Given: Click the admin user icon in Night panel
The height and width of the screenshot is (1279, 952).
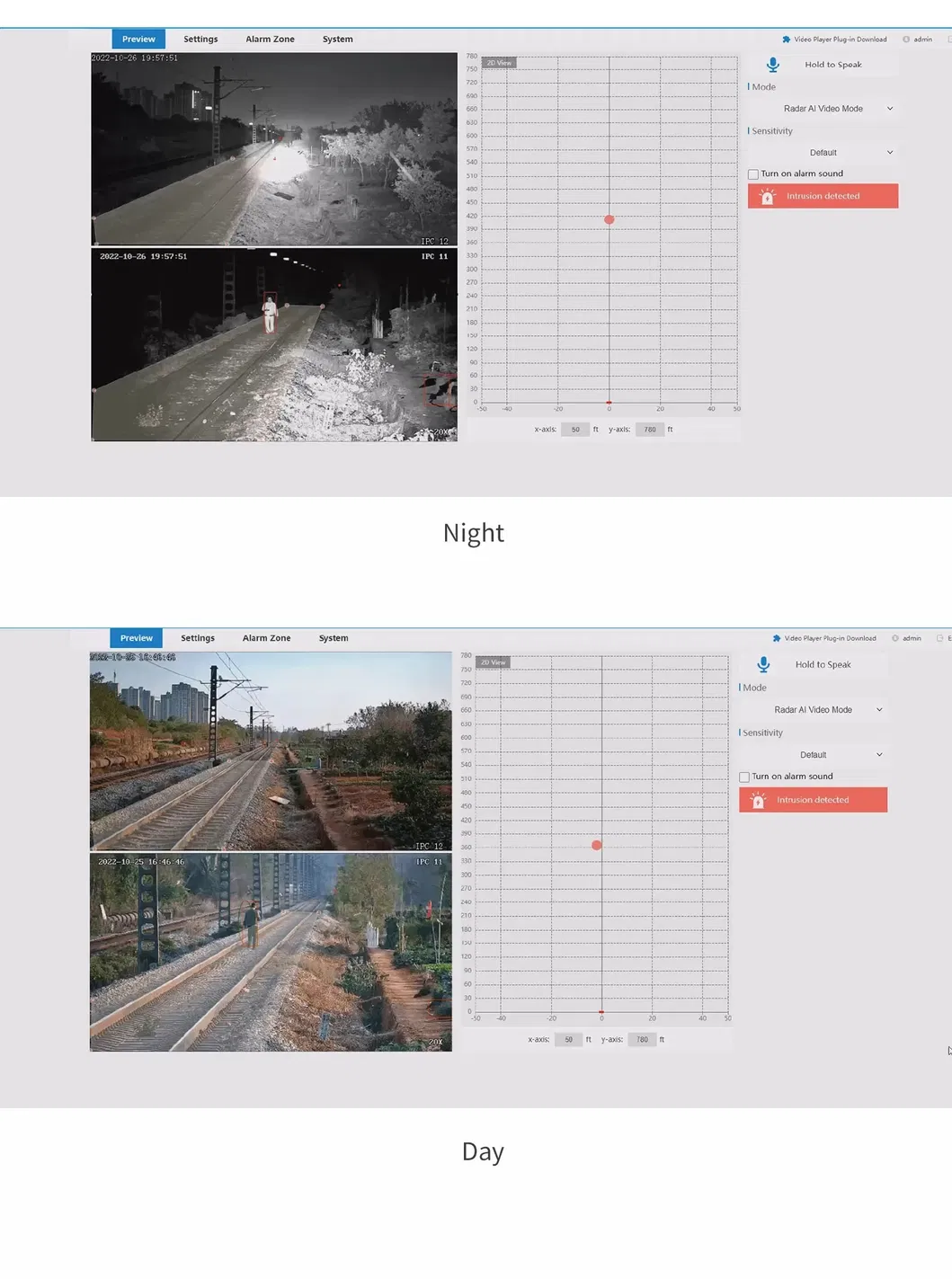Looking at the screenshot, I should [x=906, y=40].
